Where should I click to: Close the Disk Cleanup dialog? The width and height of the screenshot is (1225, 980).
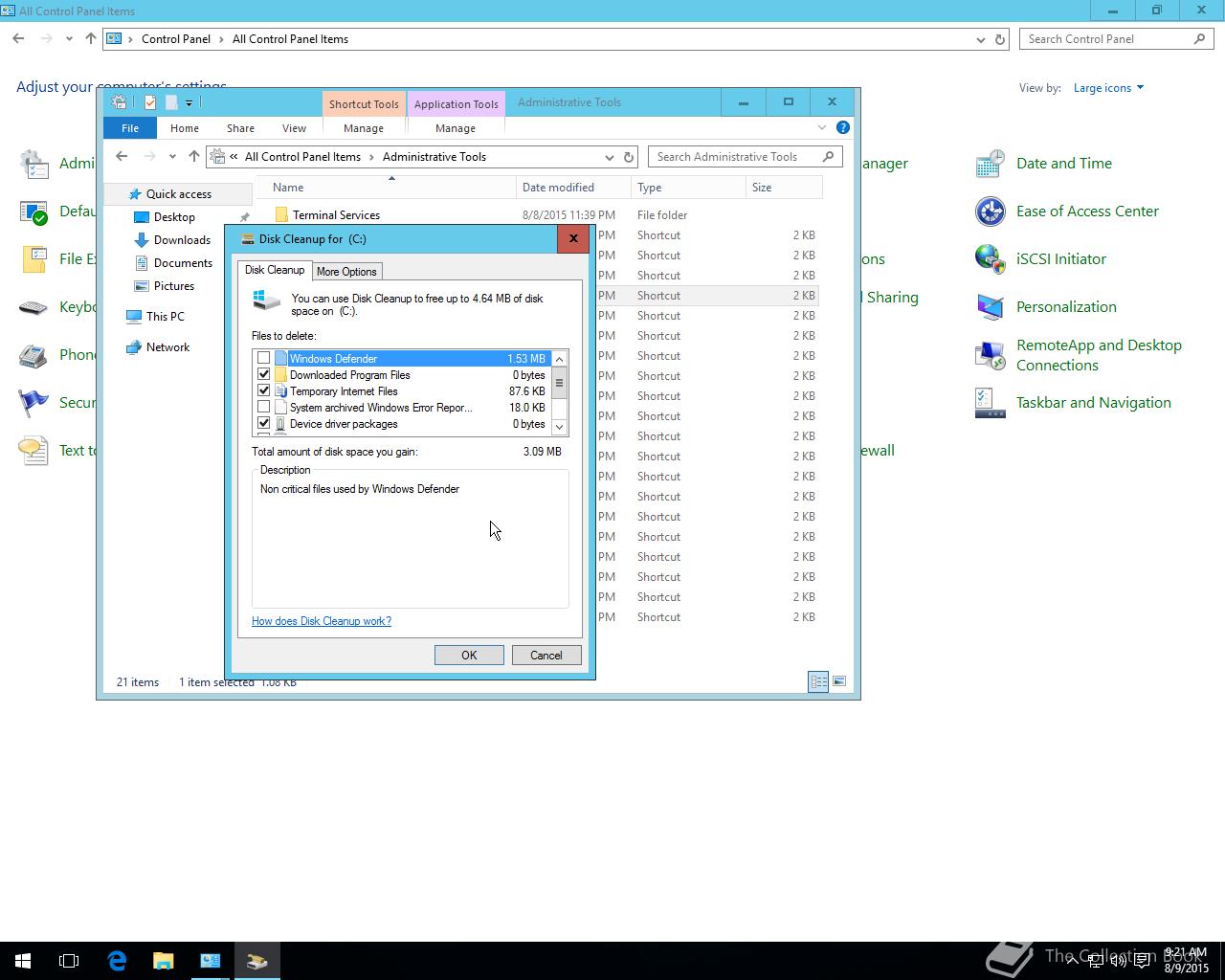coord(573,239)
